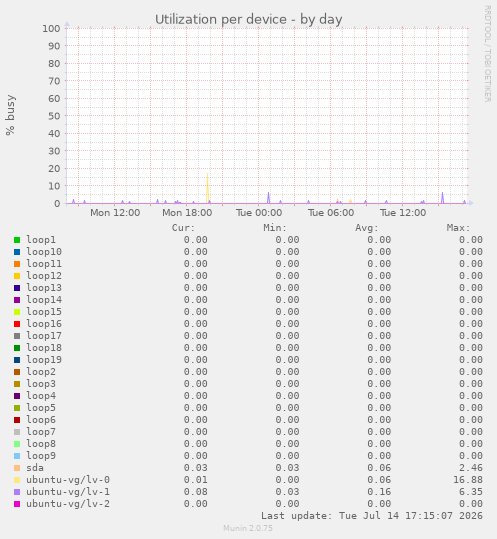The width and height of the screenshot is (497, 539).
Task: Click the loop2 legend label
Action: tap(41, 372)
